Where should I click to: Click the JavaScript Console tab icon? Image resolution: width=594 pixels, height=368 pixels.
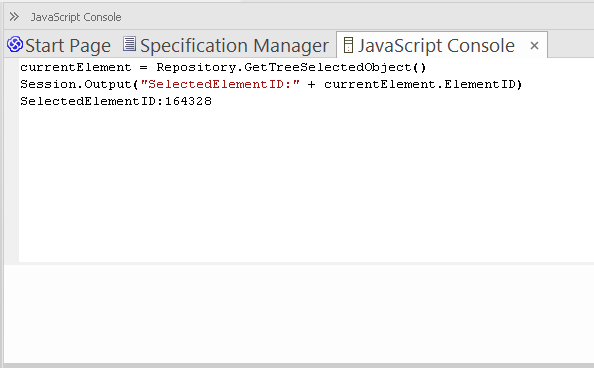click(348, 45)
